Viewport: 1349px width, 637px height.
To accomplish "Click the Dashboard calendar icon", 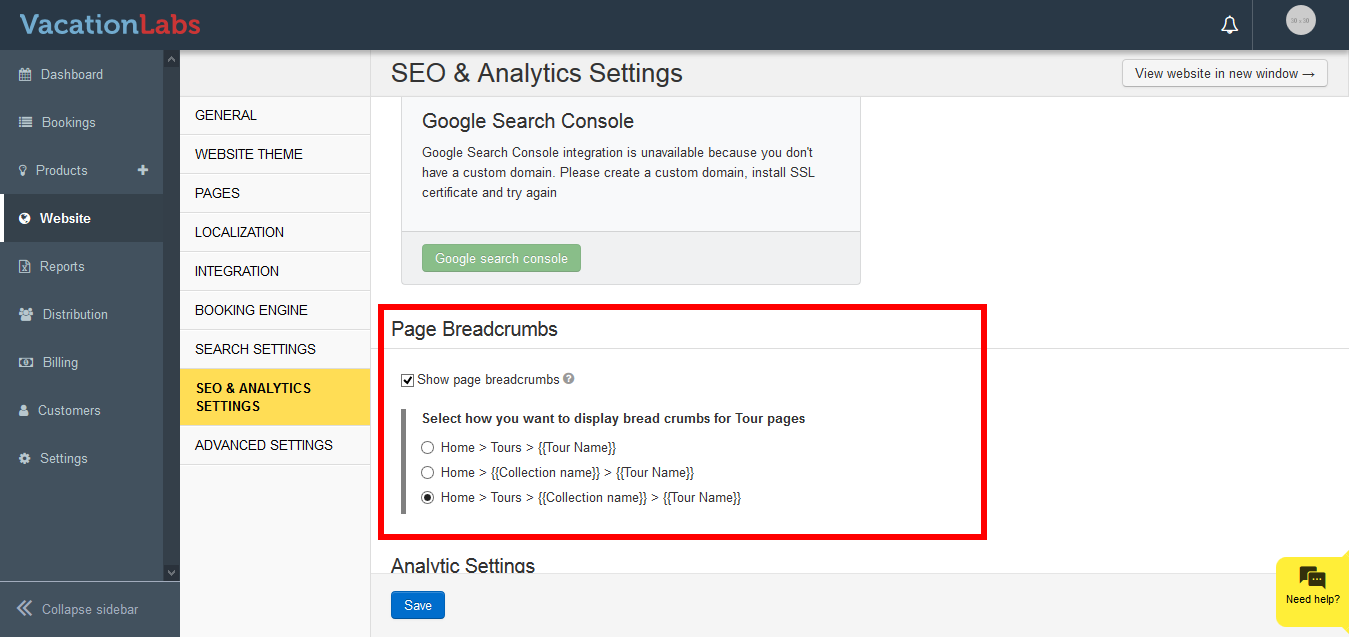I will click(x=25, y=75).
